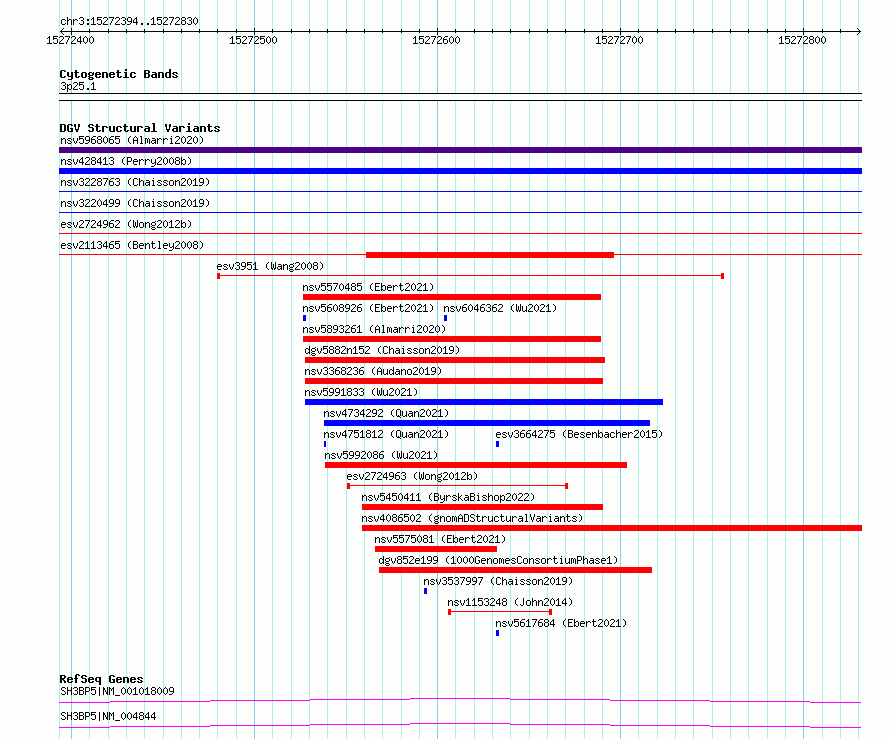This screenshot has width=890, height=739.
Task: Open nsv1153248 (John2014) label
Action: [510, 602]
